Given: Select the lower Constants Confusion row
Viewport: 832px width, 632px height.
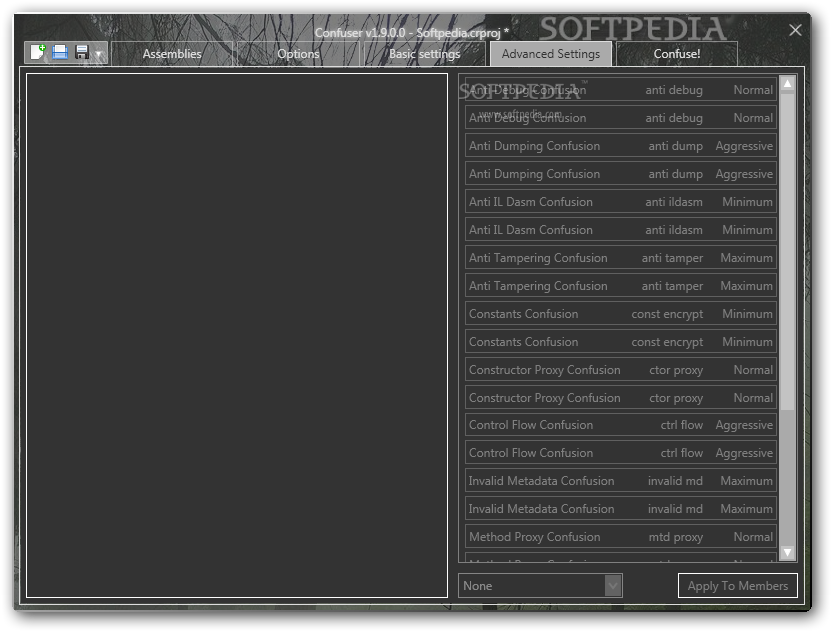Looking at the screenshot, I should coord(621,342).
